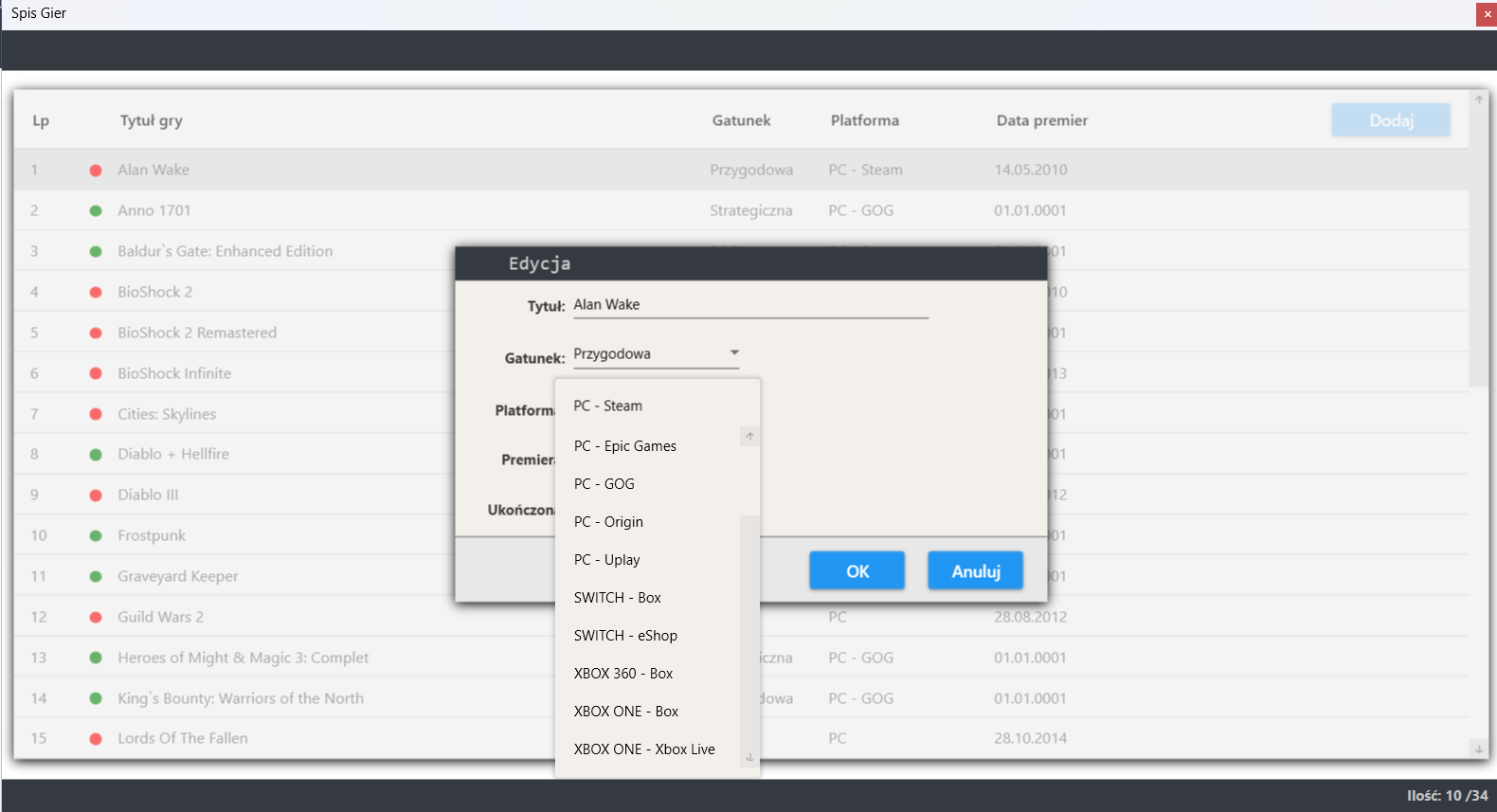Click the up arrow of dropdown list scrollbar
Viewport: 1497px width, 812px height.
[x=749, y=437]
